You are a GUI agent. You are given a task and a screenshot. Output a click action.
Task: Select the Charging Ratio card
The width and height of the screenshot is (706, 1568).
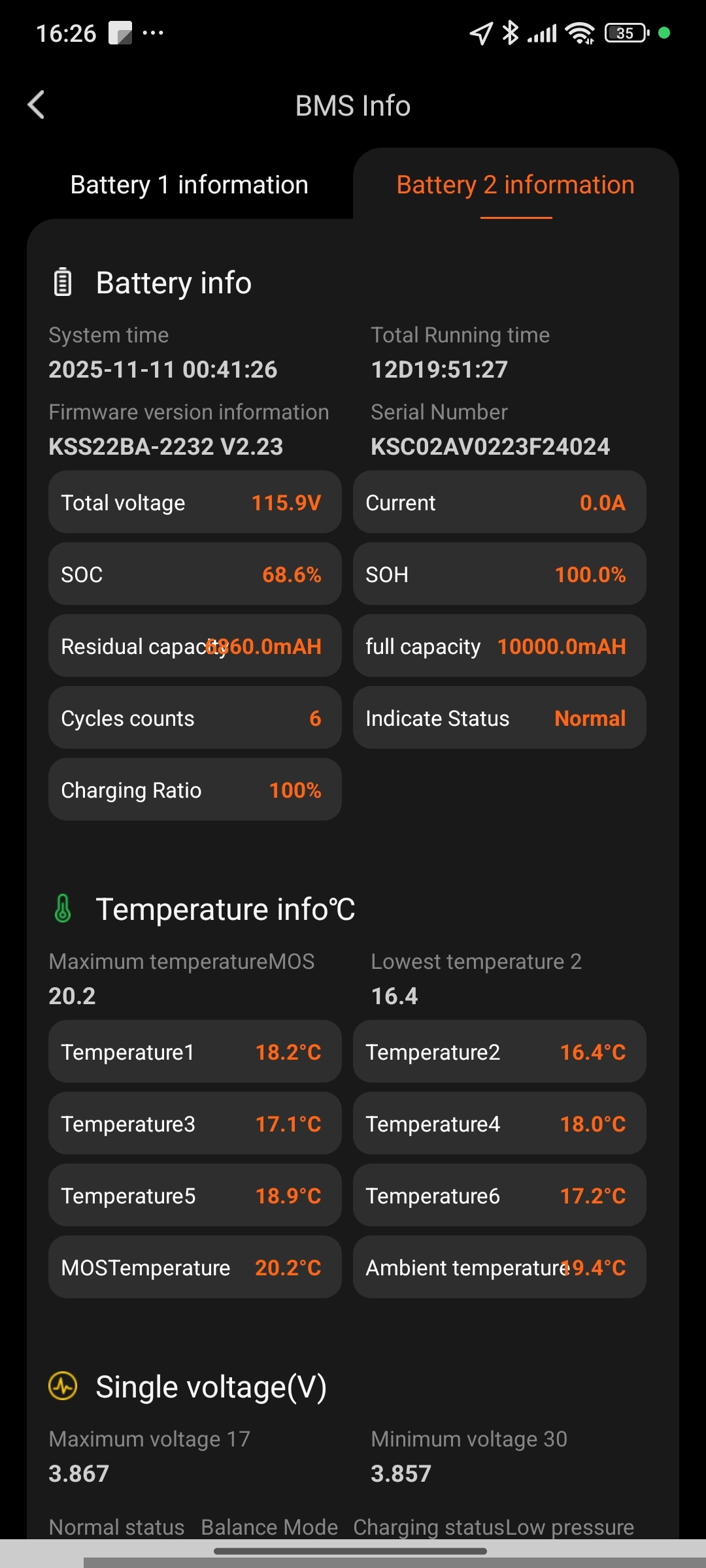pyautogui.click(x=195, y=790)
